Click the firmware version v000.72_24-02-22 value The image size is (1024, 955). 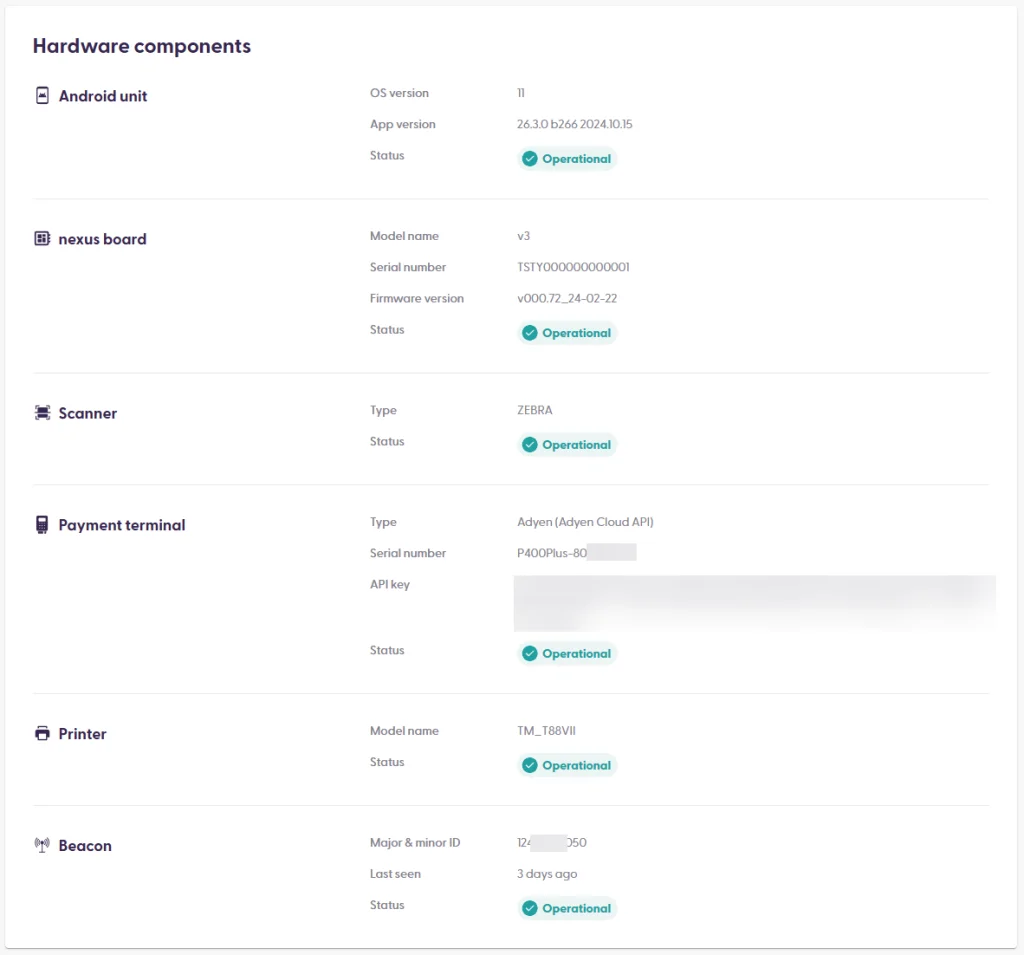[x=567, y=298]
